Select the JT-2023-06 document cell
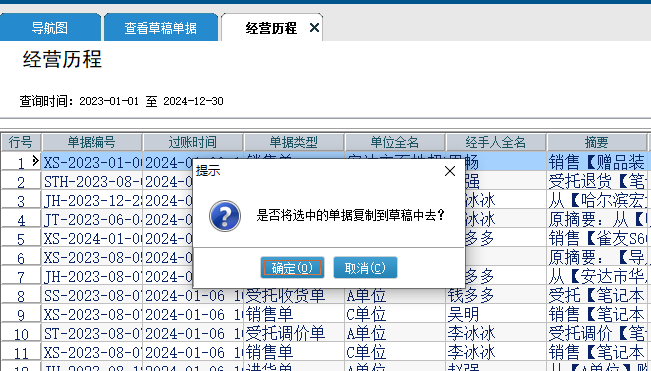 [x=92, y=219]
